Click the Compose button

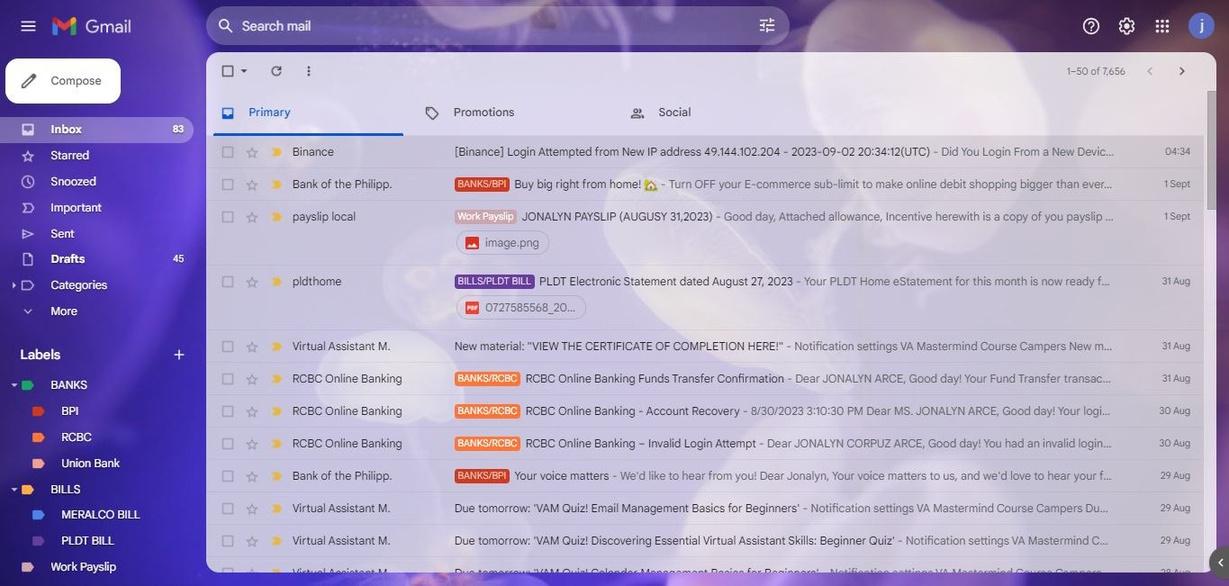click(x=63, y=81)
